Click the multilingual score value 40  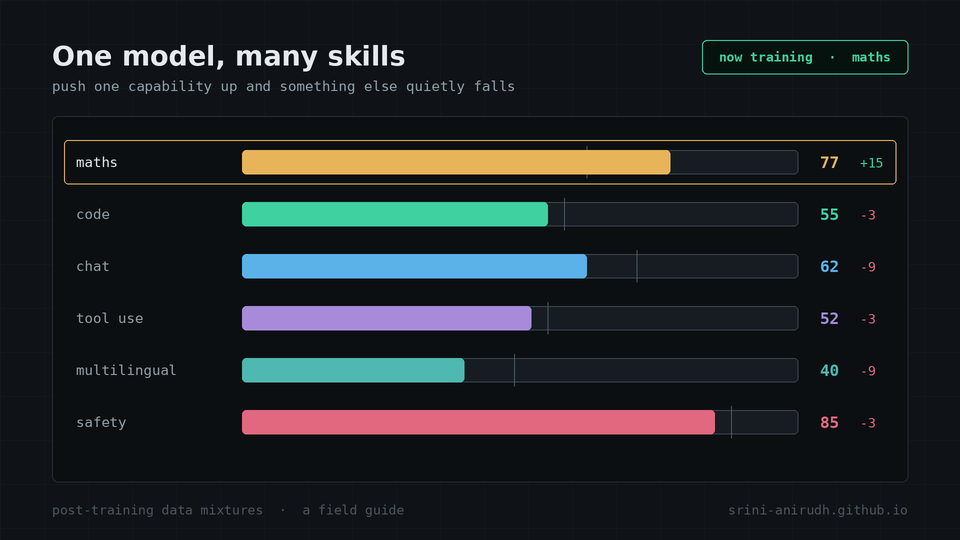829,371
